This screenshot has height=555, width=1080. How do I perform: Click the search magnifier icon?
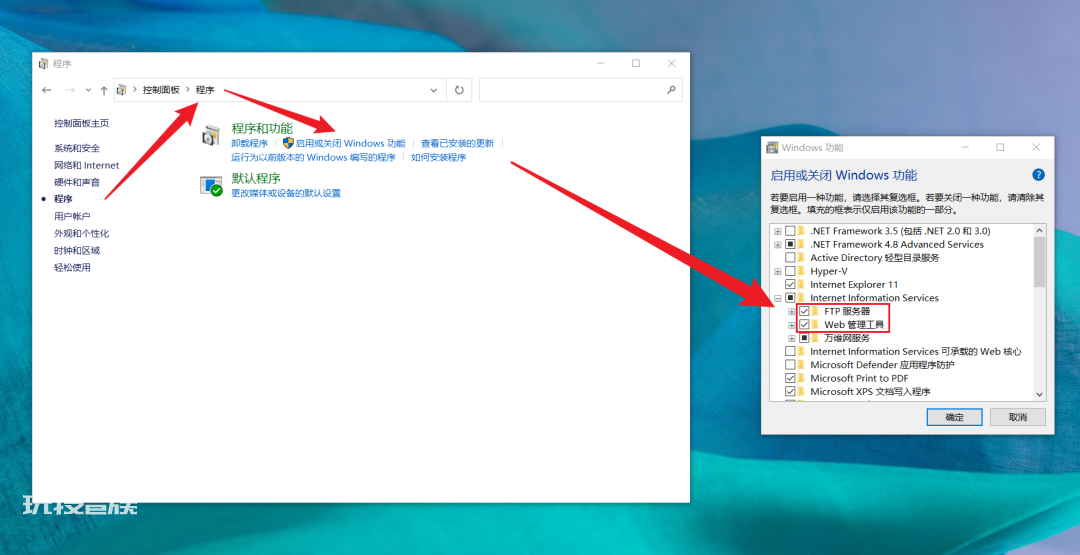click(671, 90)
